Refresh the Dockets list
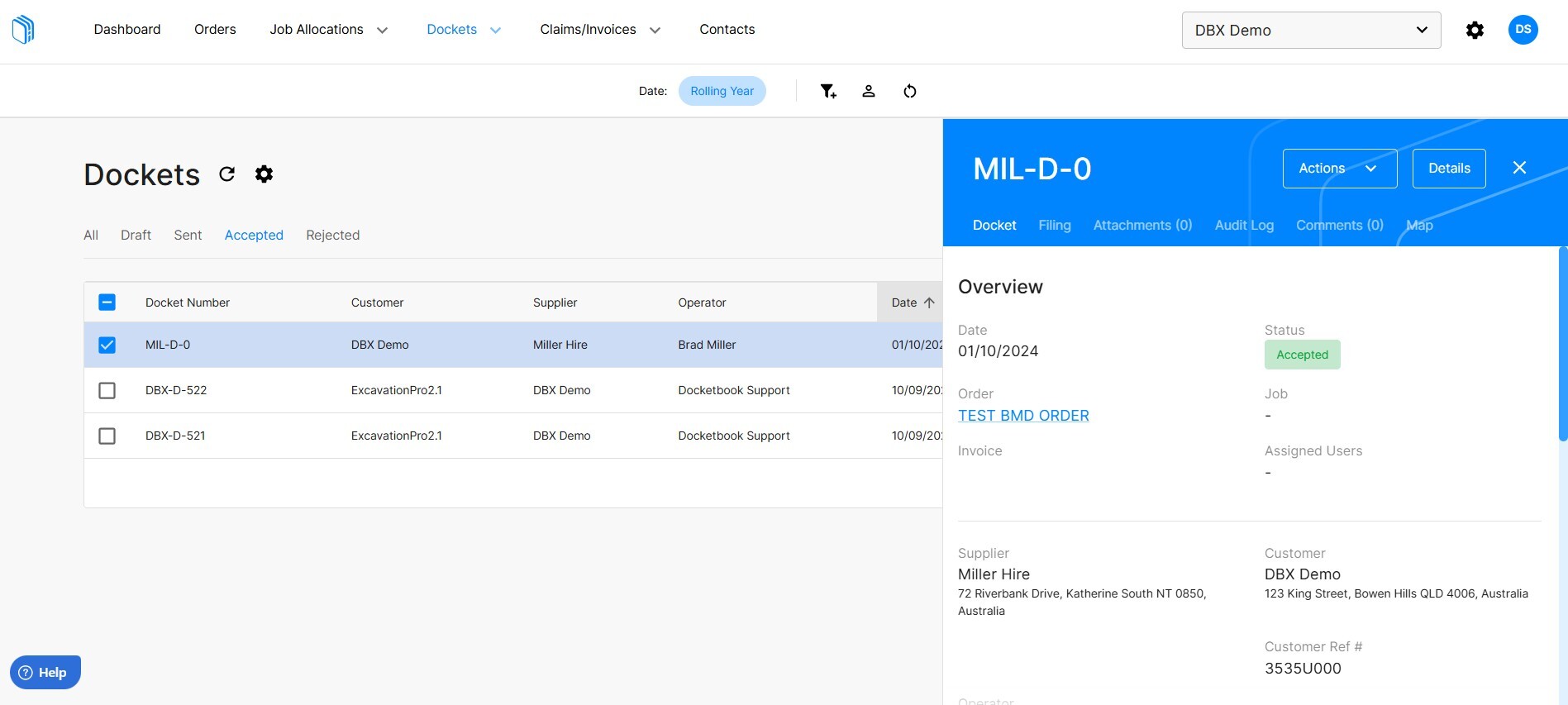Image resolution: width=1568 pixels, height=705 pixels. click(226, 174)
